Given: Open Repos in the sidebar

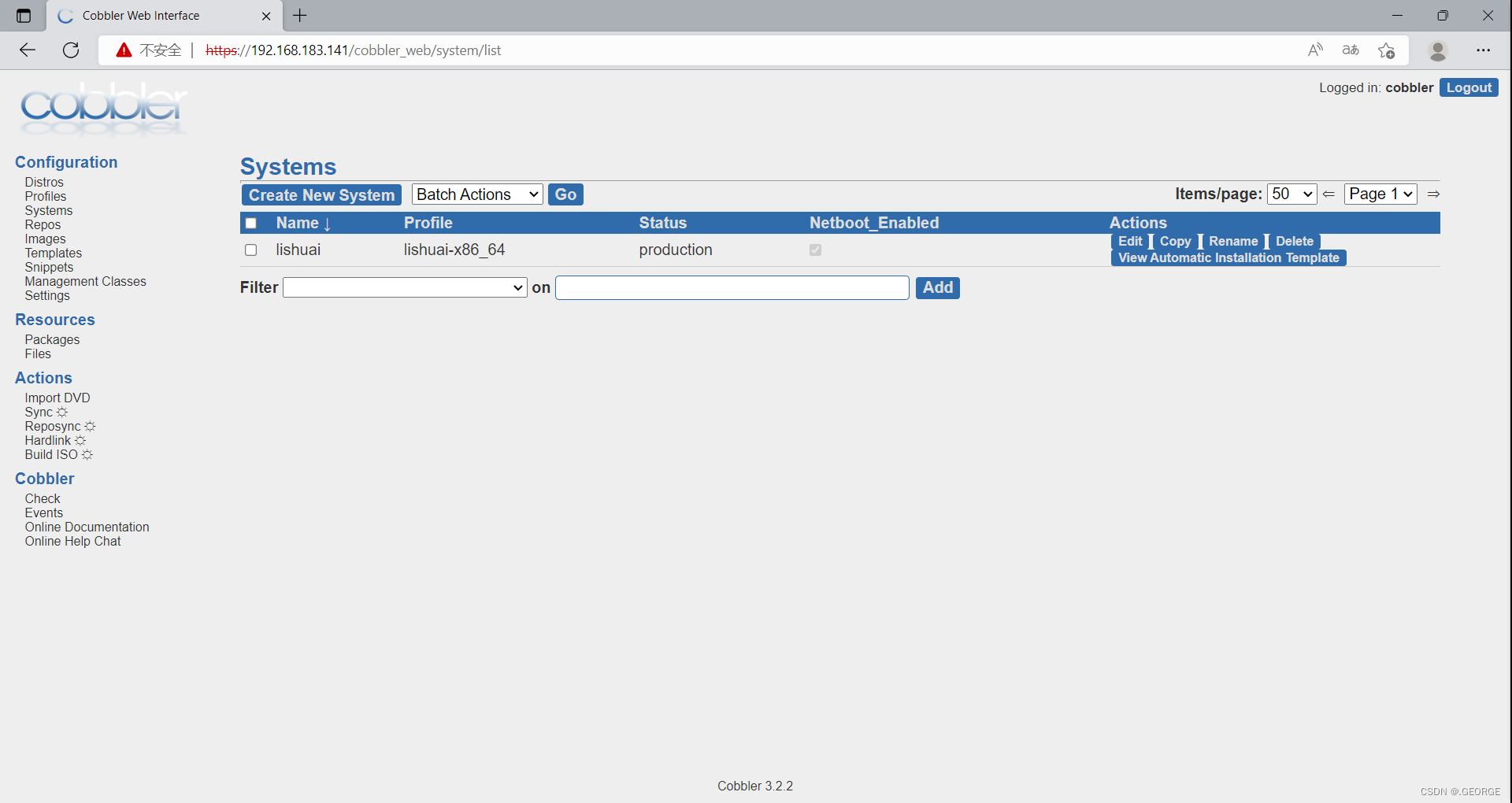Looking at the screenshot, I should coord(43,224).
